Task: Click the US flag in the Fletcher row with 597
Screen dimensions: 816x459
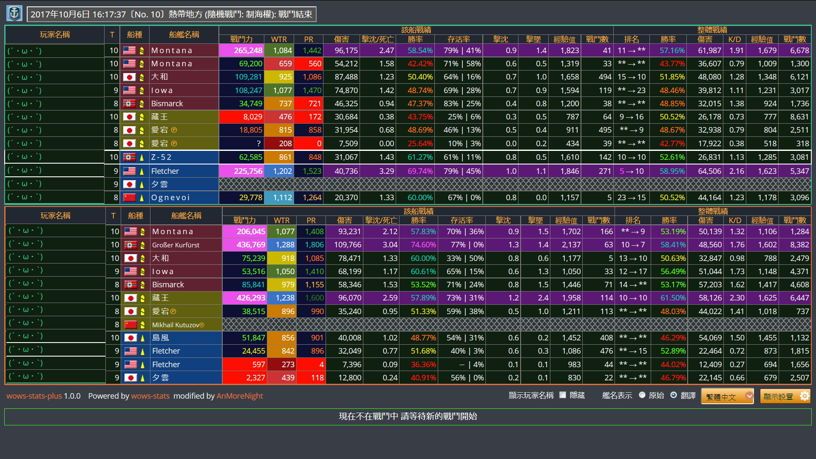Action: click(x=130, y=365)
